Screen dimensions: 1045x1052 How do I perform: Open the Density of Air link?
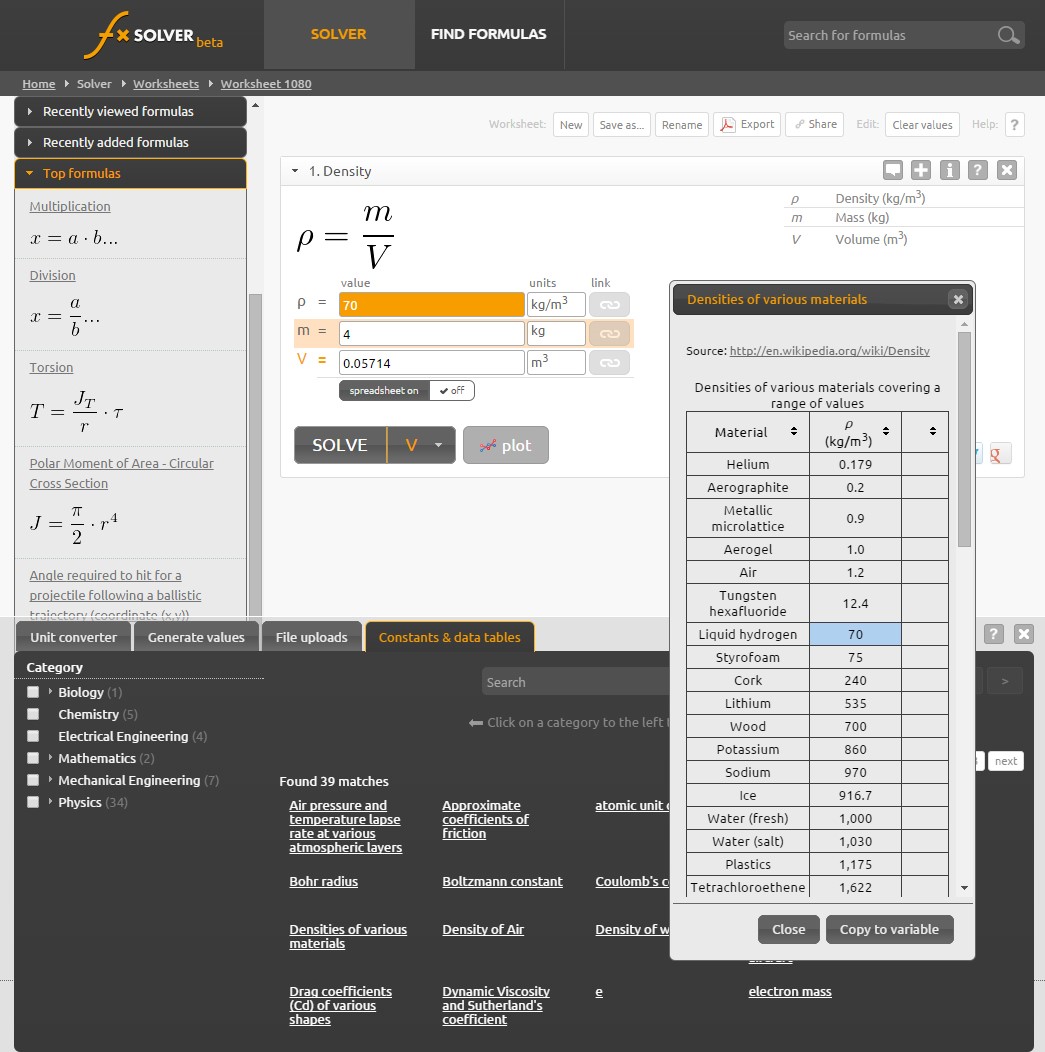click(x=483, y=930)
